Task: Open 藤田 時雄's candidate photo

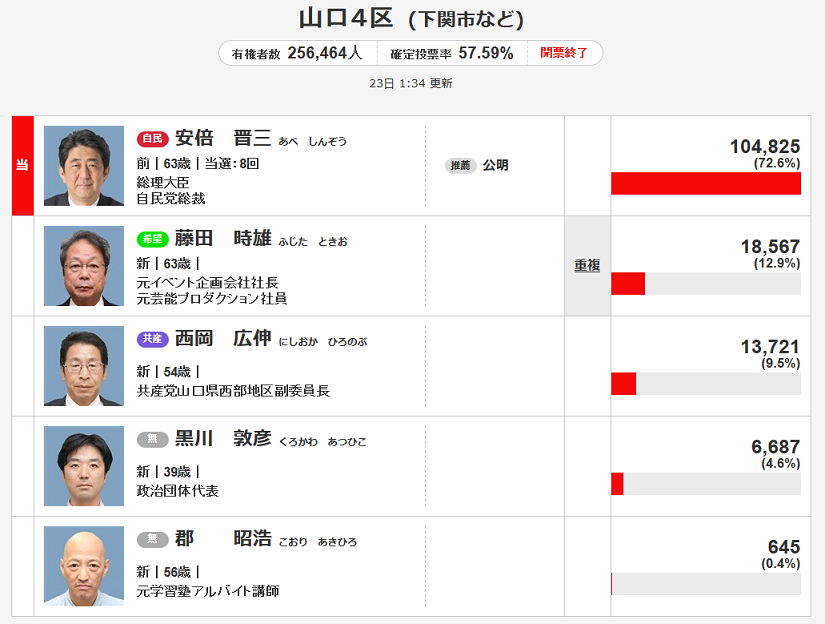Action: click(x=84, y=266)
